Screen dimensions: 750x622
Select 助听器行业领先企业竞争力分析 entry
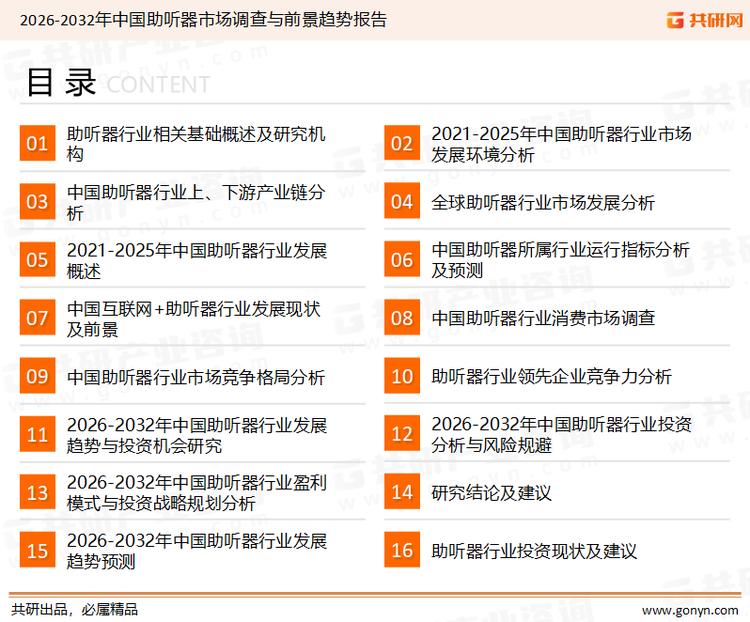(x=551, y=377)
